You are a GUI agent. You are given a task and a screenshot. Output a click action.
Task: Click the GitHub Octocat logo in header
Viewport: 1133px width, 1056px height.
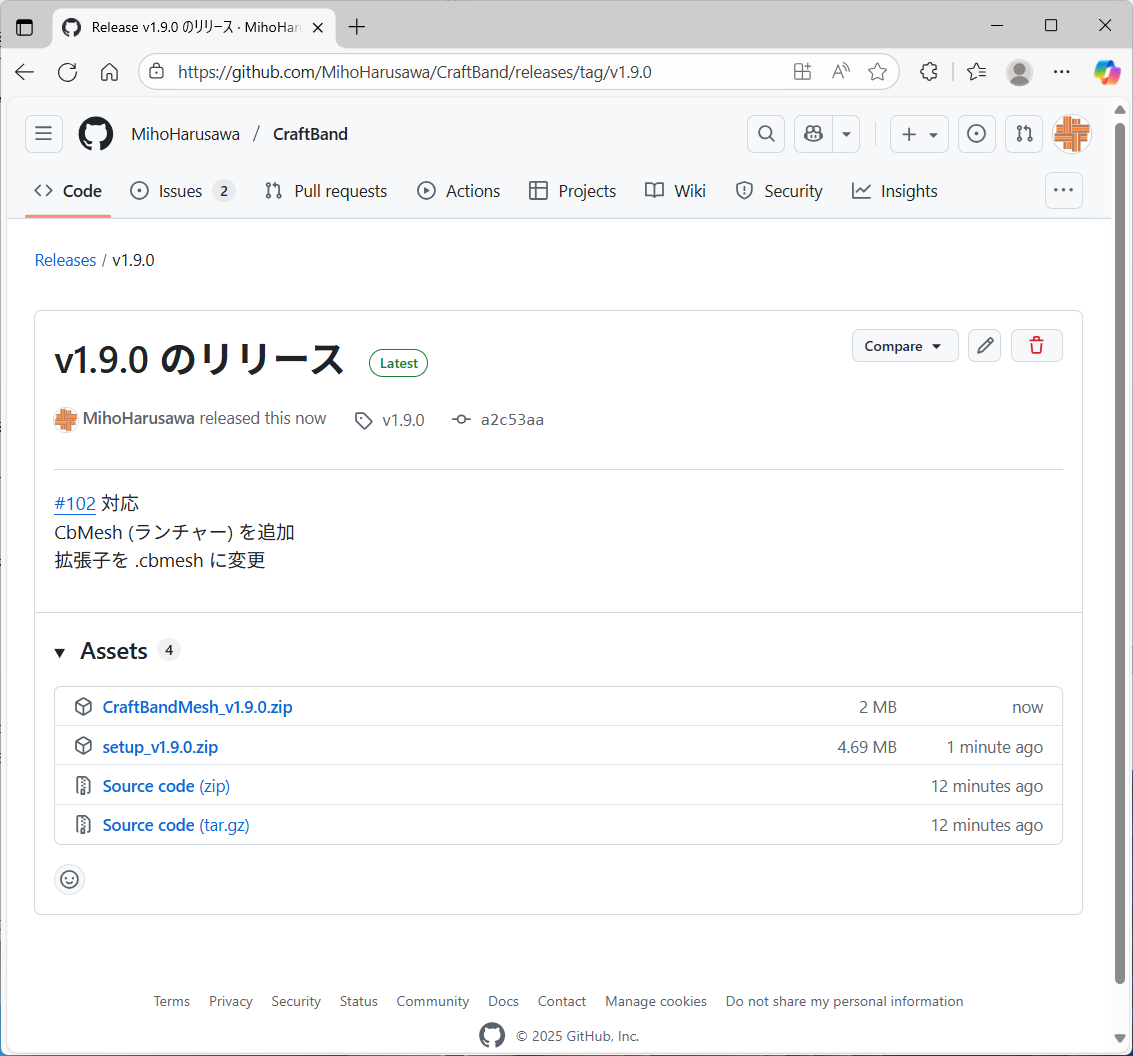(96, 134)
